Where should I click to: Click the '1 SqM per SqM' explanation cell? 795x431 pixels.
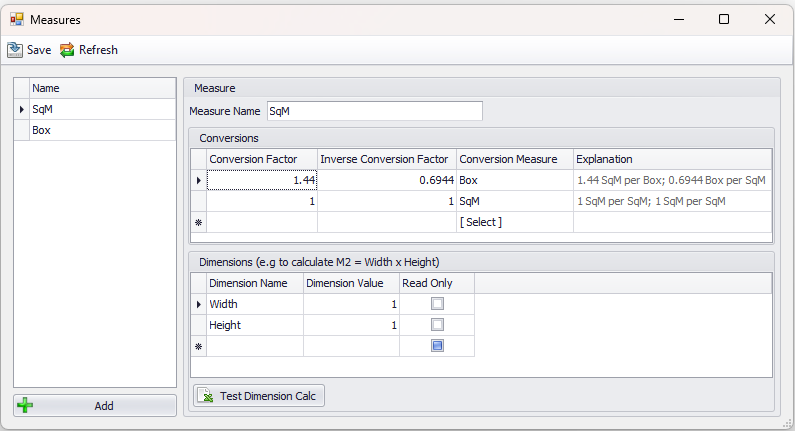click(x=673, y=201)
